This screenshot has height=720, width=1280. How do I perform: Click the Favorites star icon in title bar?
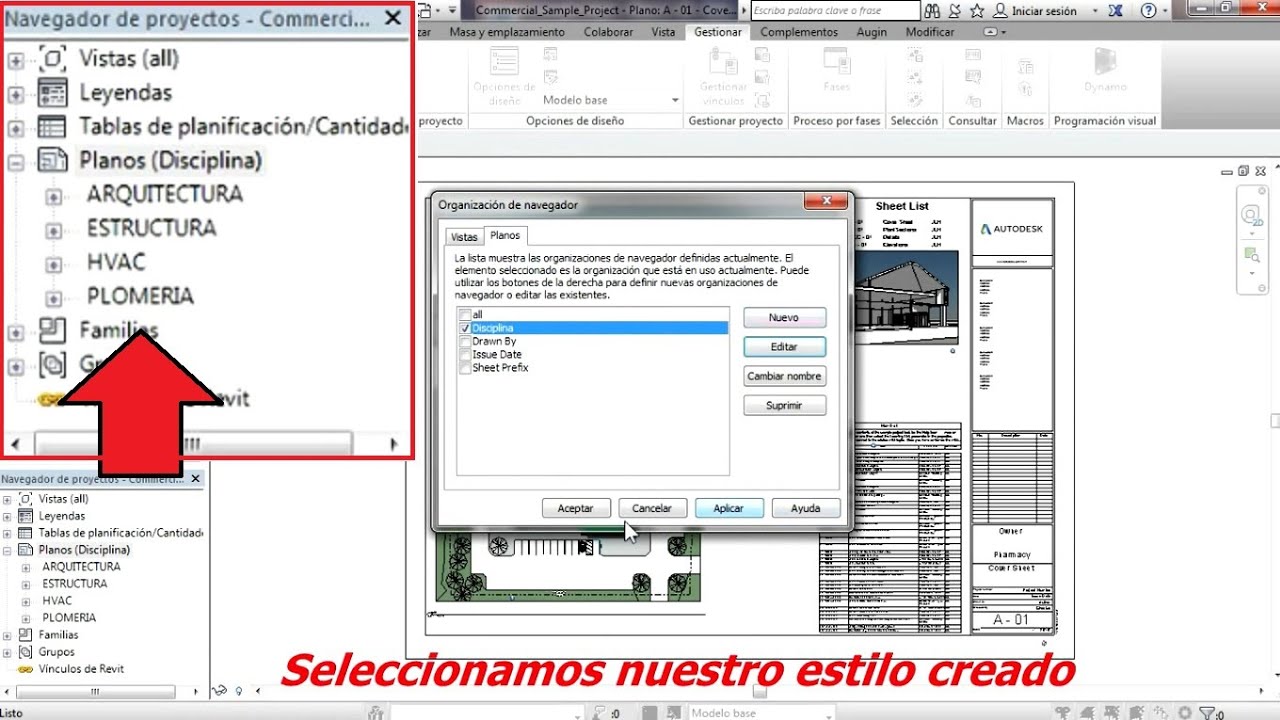(977, 11)
